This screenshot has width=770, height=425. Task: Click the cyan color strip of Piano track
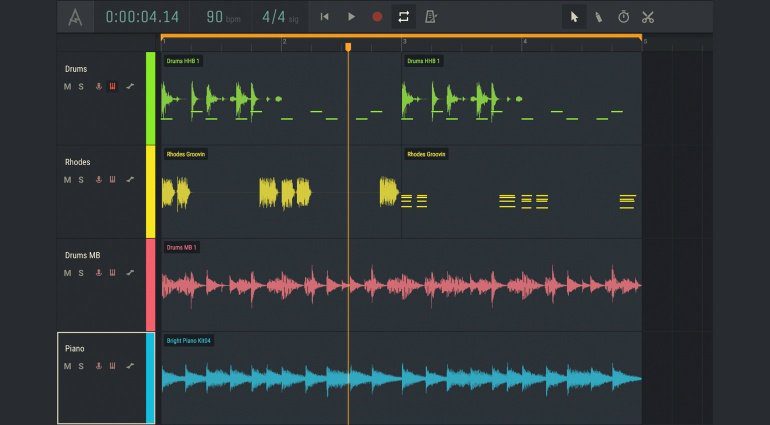point(151,378)
